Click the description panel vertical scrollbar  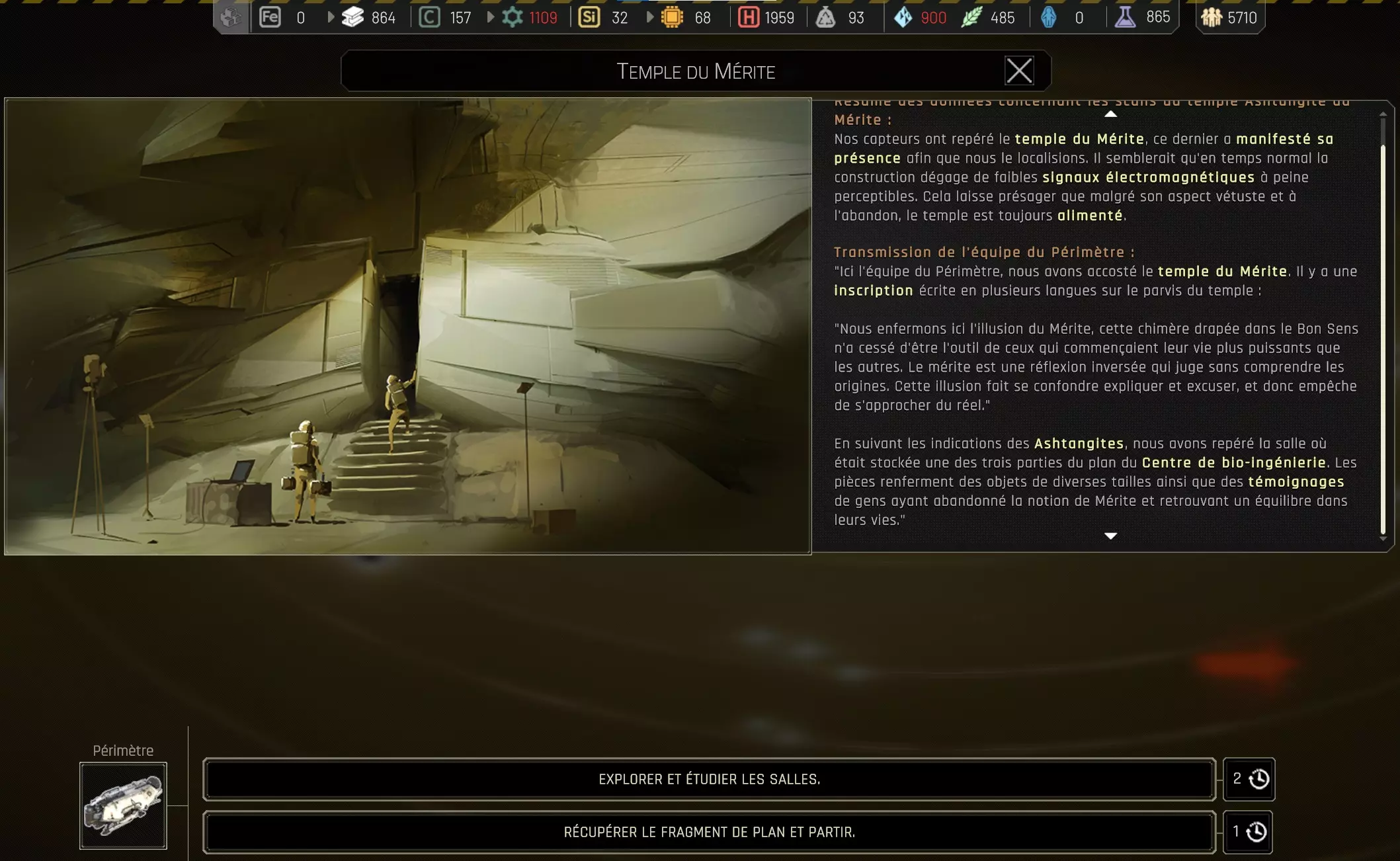point(1383,331)
